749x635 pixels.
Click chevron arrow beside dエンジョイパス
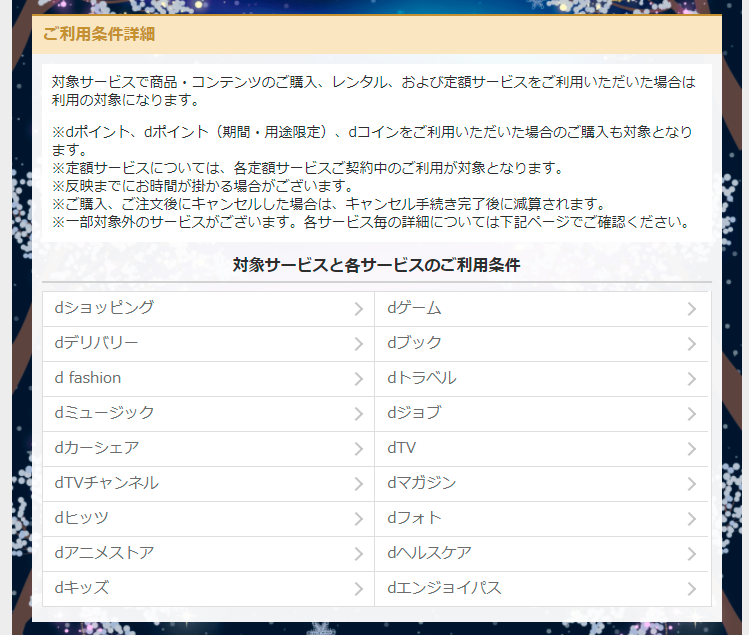692,589
